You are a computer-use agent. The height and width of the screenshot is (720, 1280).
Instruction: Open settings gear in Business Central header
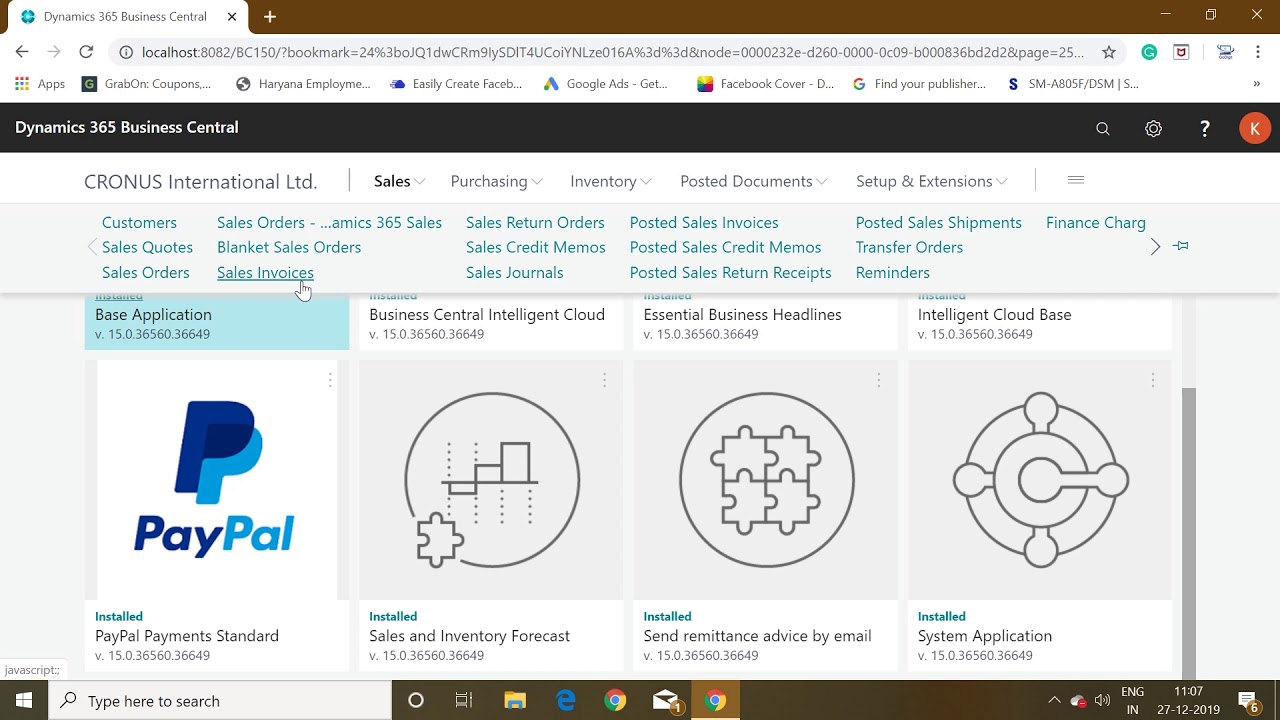[x=1154, y=128]
